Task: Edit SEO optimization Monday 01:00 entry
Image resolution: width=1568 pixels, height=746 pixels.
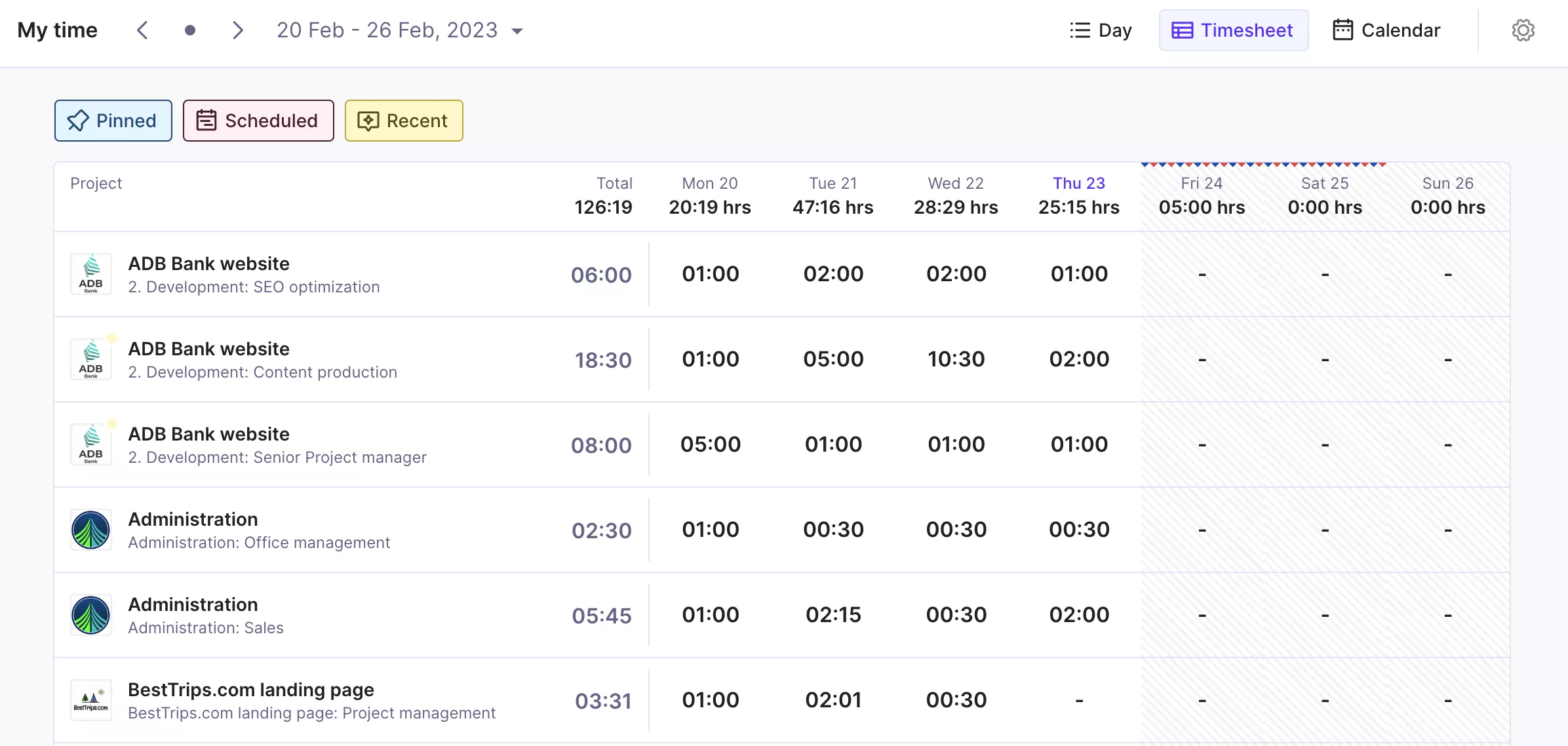Action: point(711,274)
